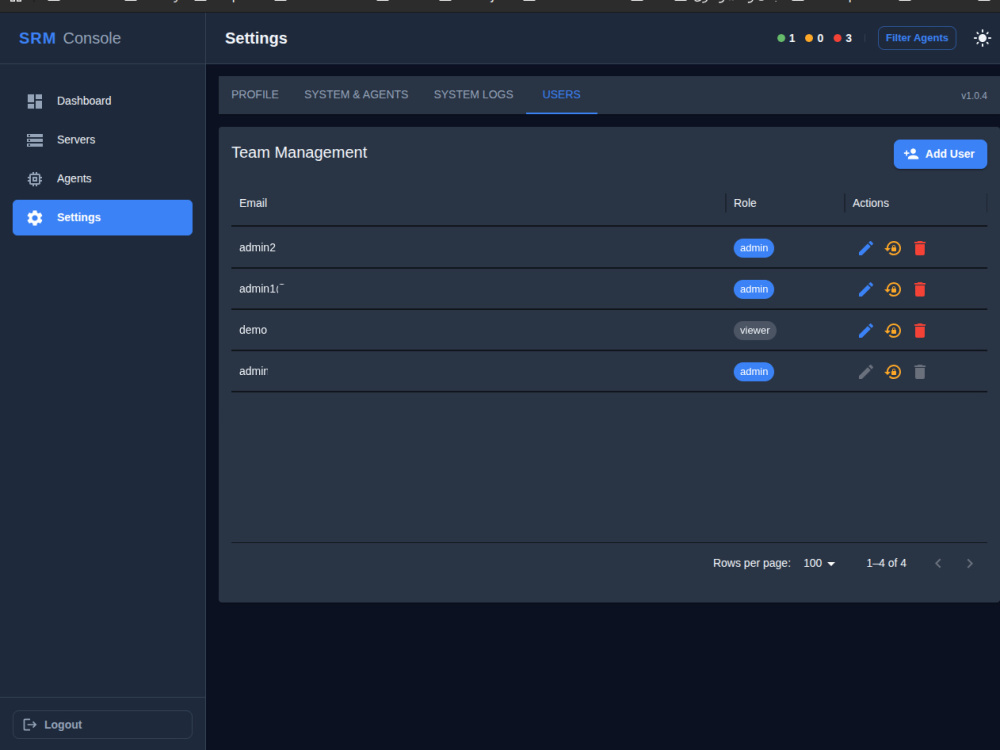This screenshot has height=750, width=1000.
Task: Switch to System & Agents tab
Action: (356, 95)
